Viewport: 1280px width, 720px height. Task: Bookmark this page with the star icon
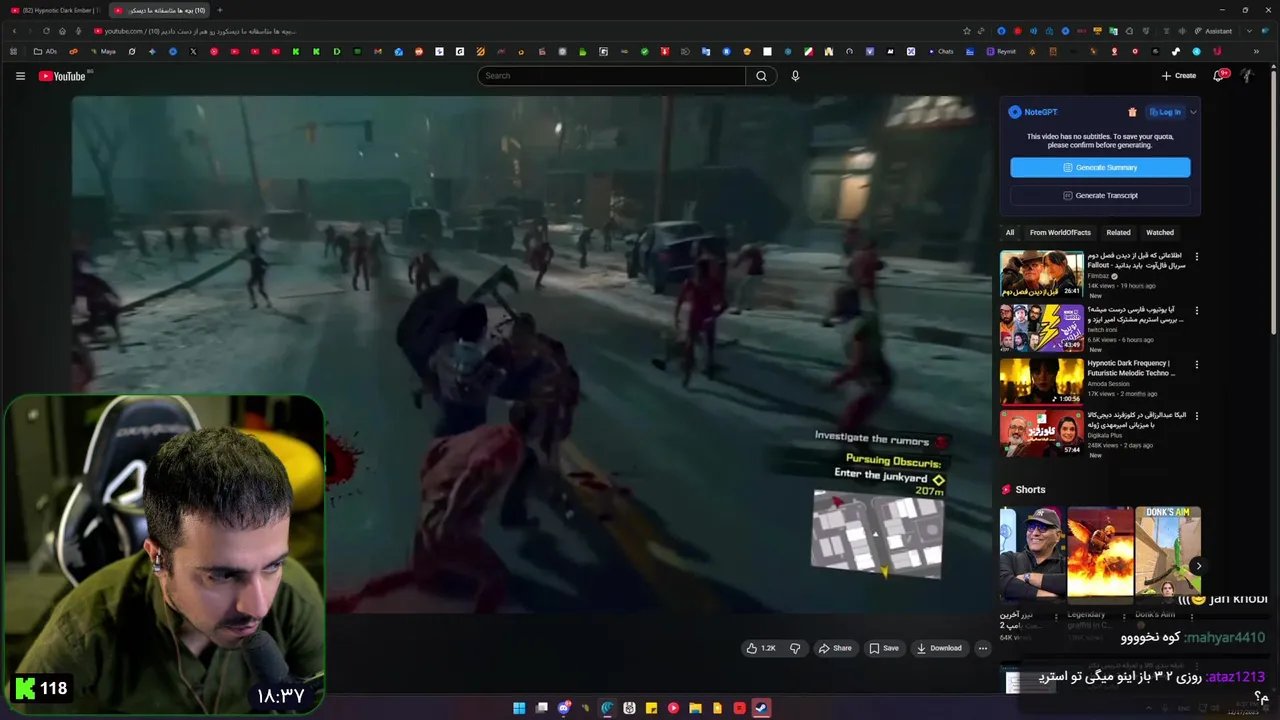click(966, 31)
